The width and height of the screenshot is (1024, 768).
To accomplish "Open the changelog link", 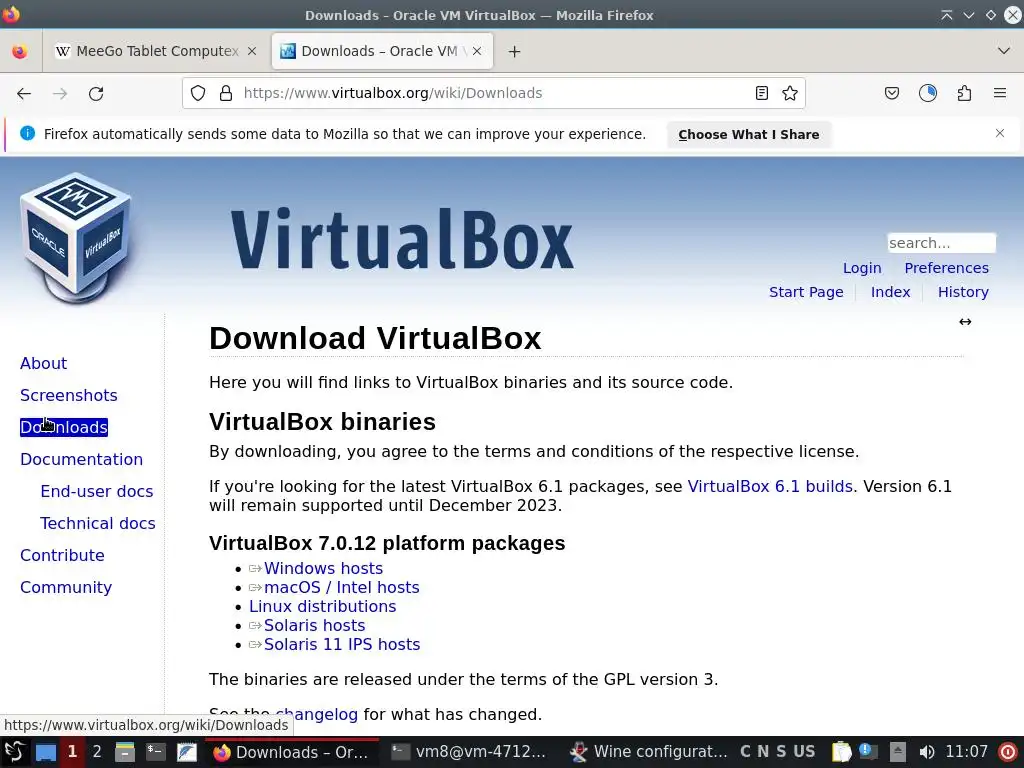I will point(317,714).
